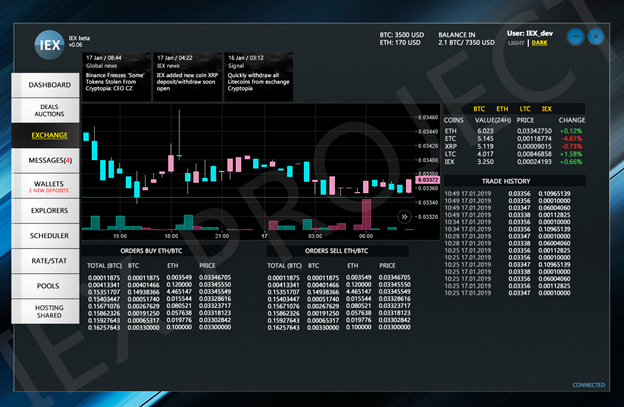Click the 0,03342750 ETH price
The width and height of the screenshot is (624, 407).
tap(534, 131)
